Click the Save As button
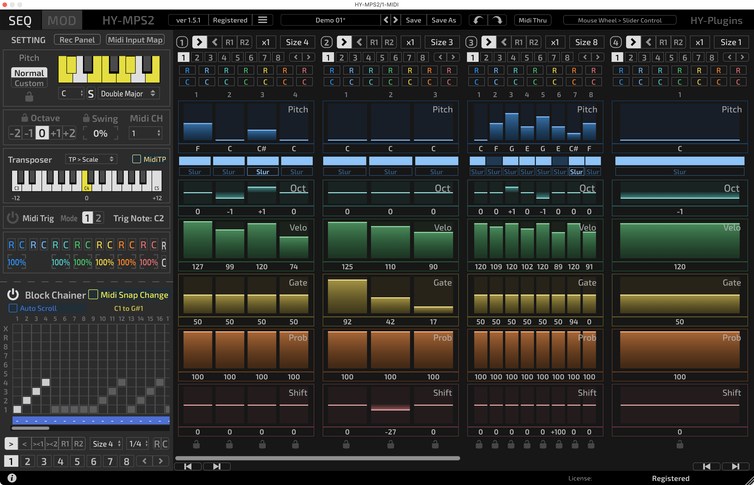Image resolution: width=754 pixels, height=485 pixels. (x=443, y=20)
